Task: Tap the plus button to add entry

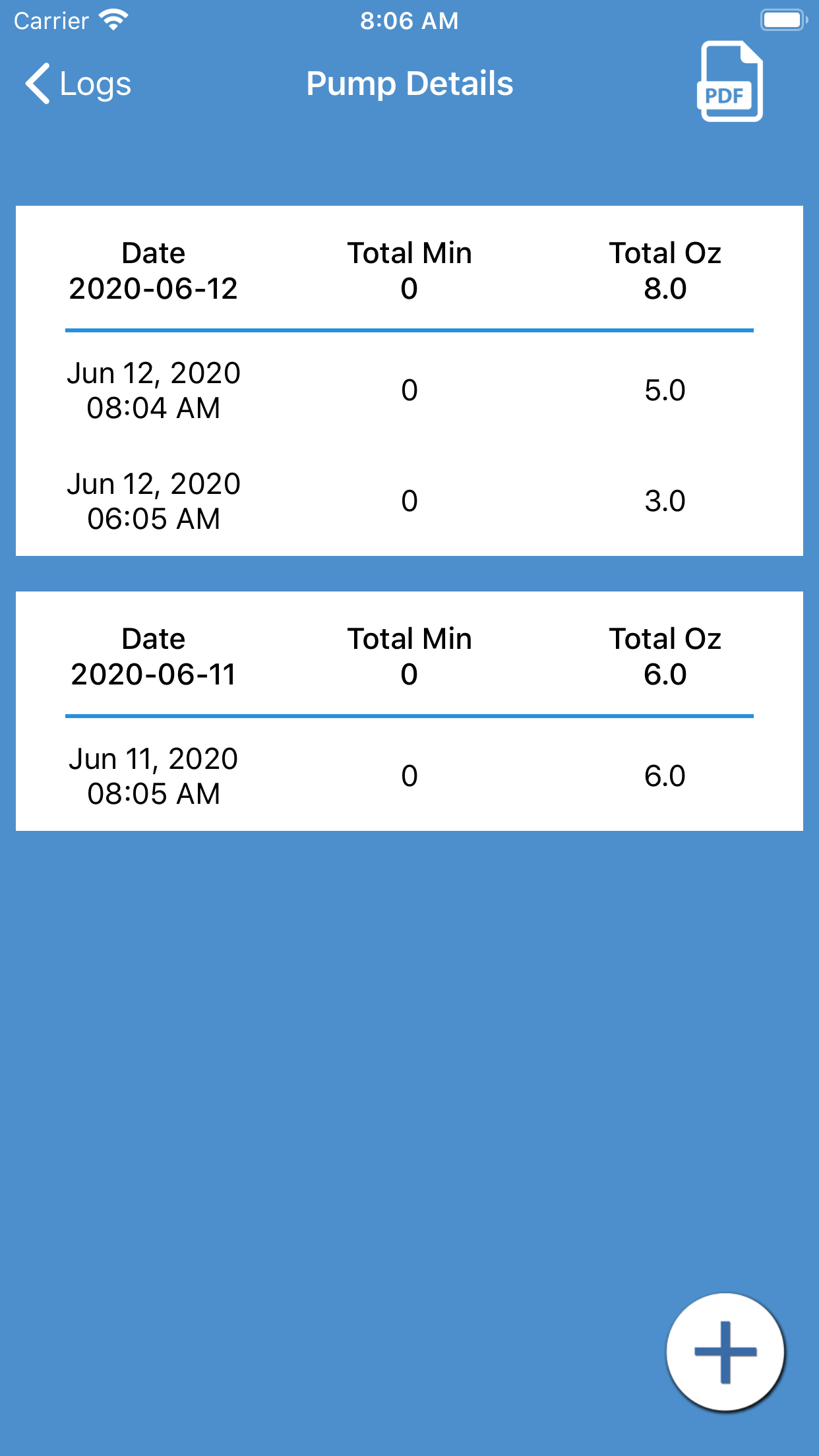Action: [725, 1352]
